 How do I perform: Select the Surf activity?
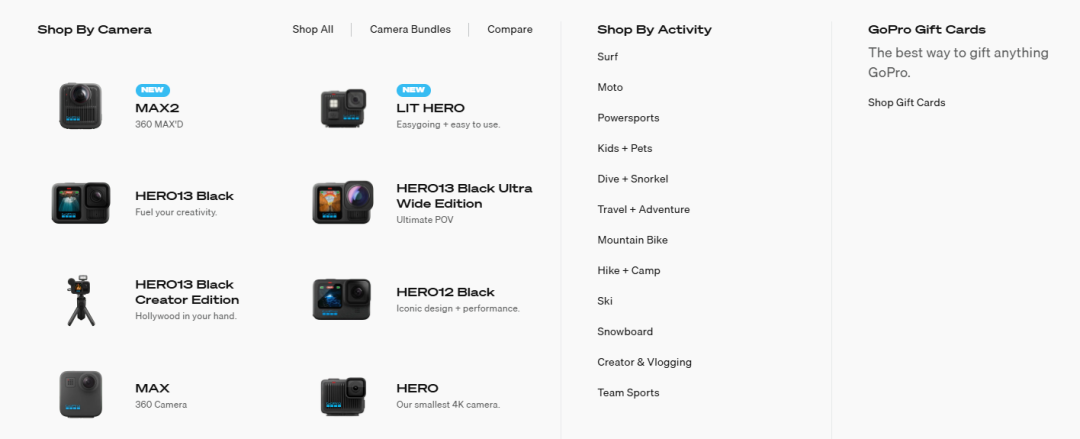pos(608,57)
